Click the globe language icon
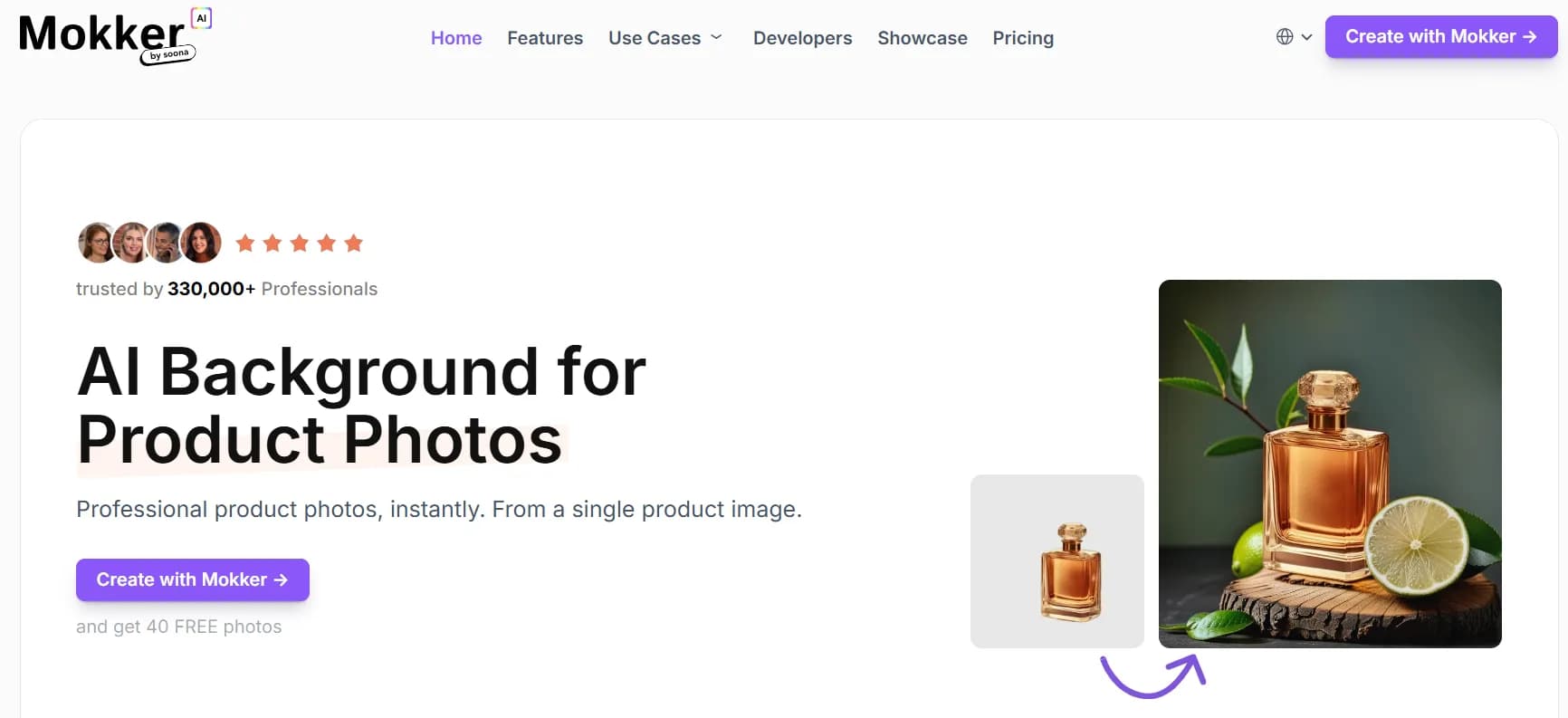Screen dimensions: 1568x718 1285,37
